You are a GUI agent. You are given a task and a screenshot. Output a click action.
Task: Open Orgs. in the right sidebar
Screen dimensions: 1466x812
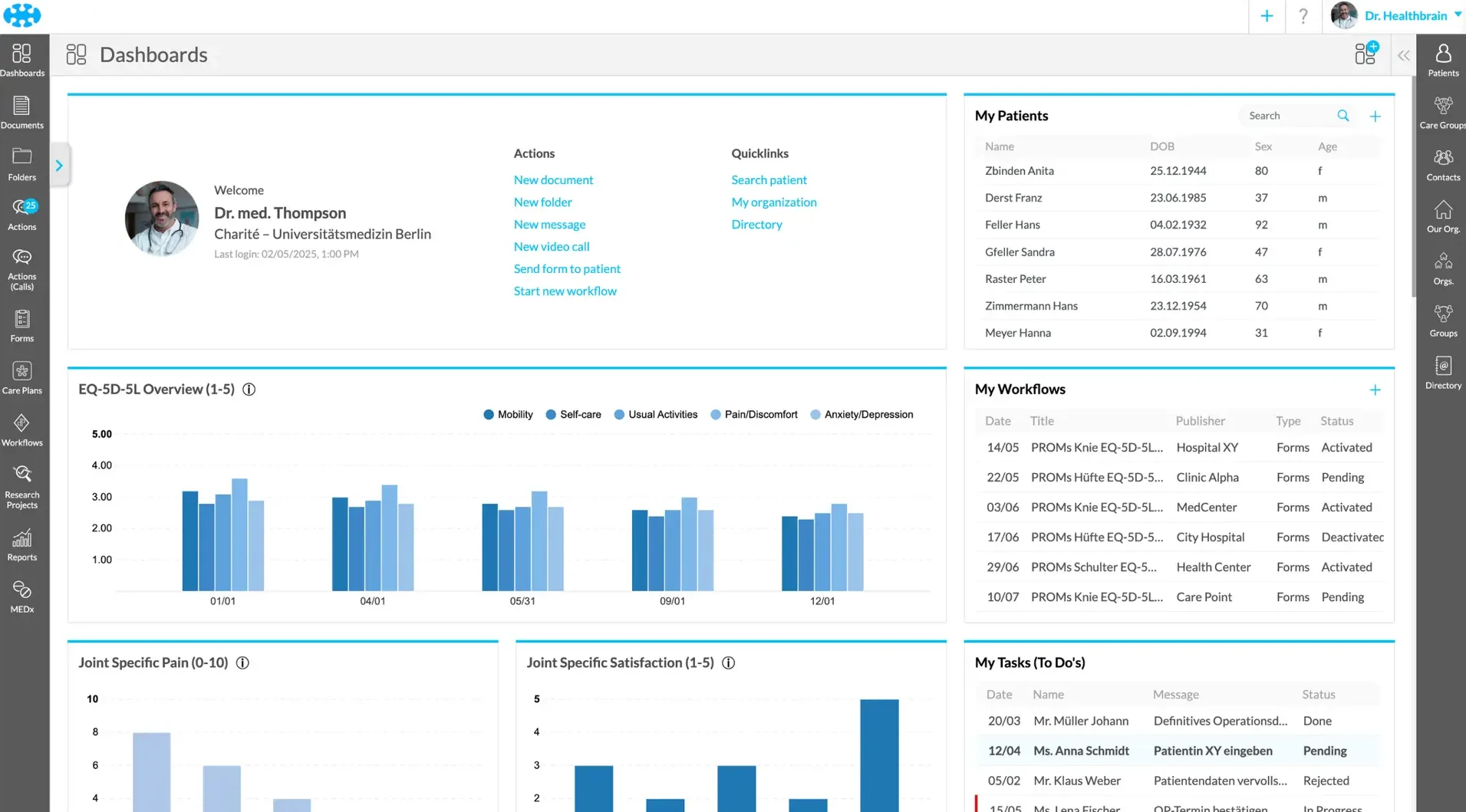(1443, 268)
